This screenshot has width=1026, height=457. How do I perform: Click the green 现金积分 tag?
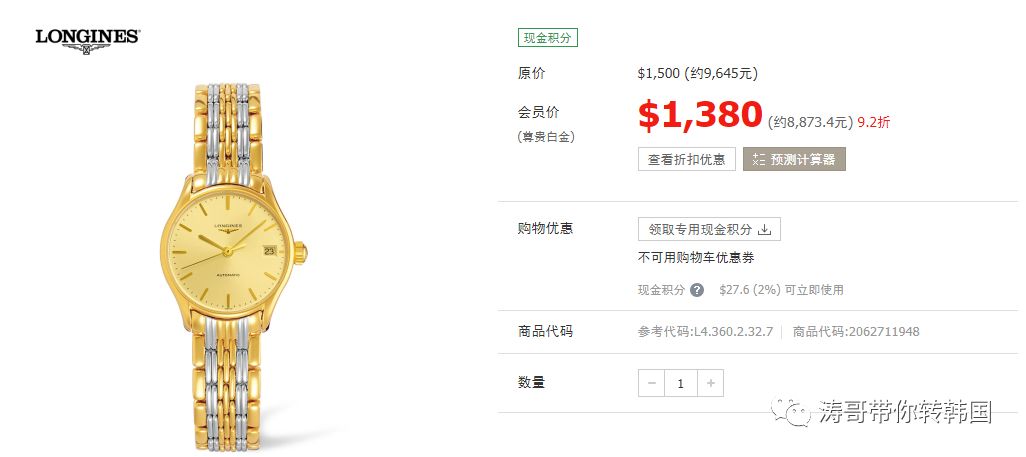tap(547, 38)
